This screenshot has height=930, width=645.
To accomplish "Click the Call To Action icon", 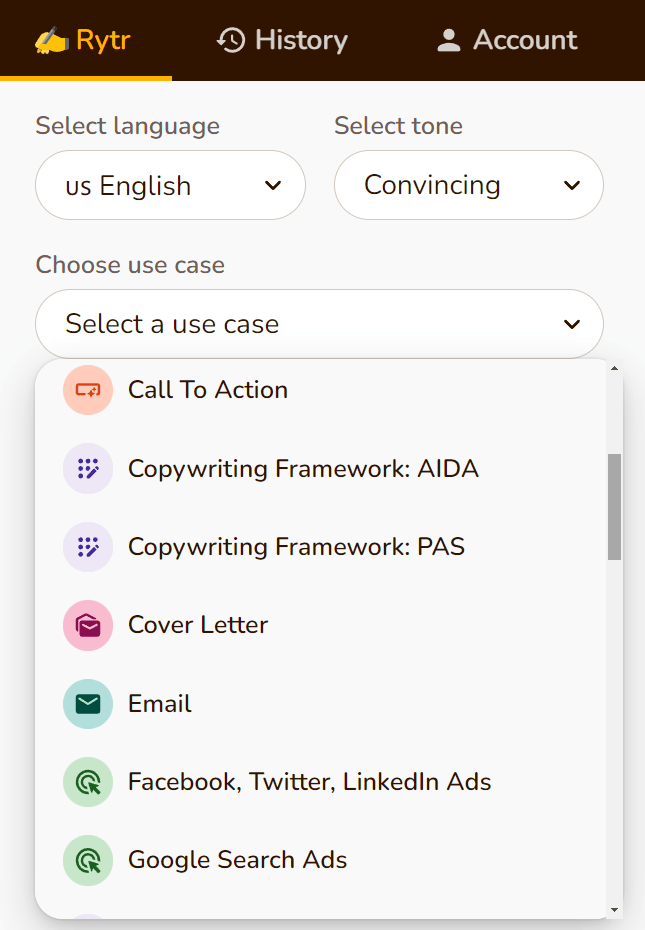I will click(86, 390).
